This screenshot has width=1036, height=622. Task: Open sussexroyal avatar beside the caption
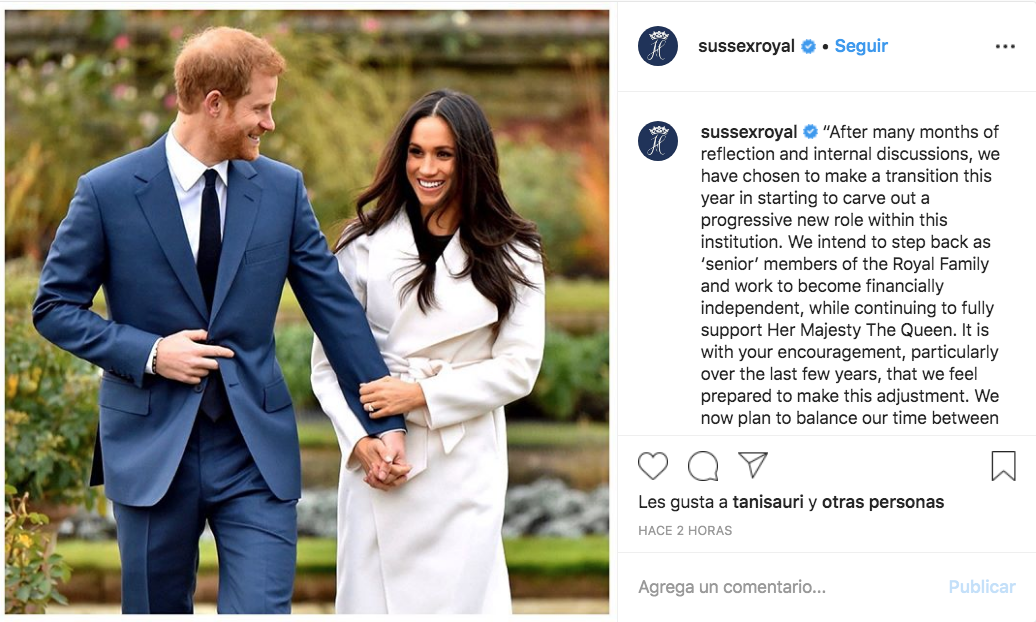point(657,141)
